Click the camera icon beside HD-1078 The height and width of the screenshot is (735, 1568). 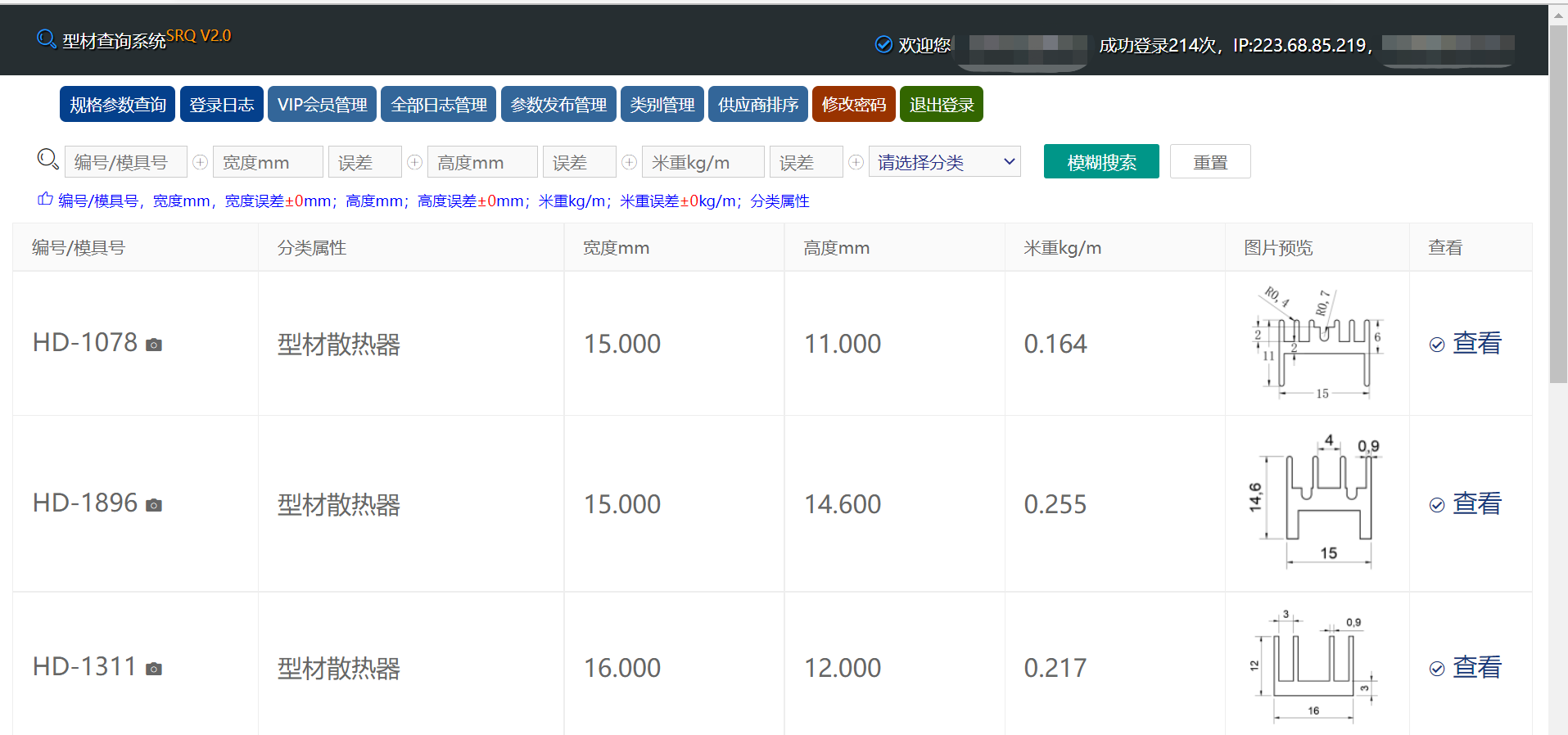[x=154, y=345]
